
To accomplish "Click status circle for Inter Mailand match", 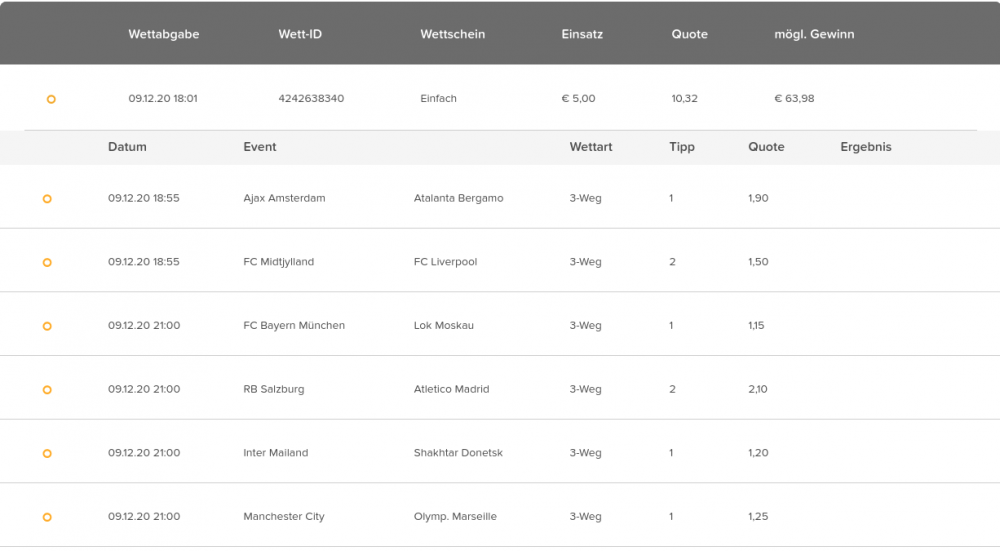I will [47, 454].
